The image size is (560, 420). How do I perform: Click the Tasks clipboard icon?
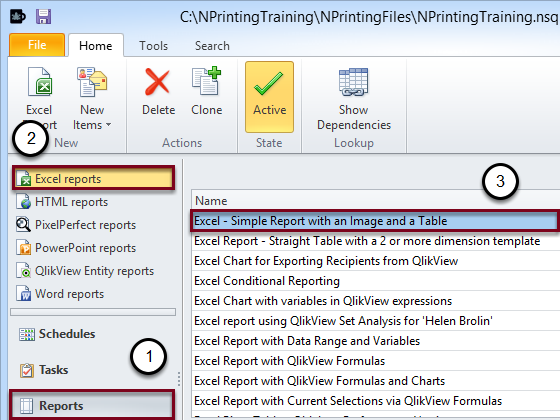pos(27,370)
